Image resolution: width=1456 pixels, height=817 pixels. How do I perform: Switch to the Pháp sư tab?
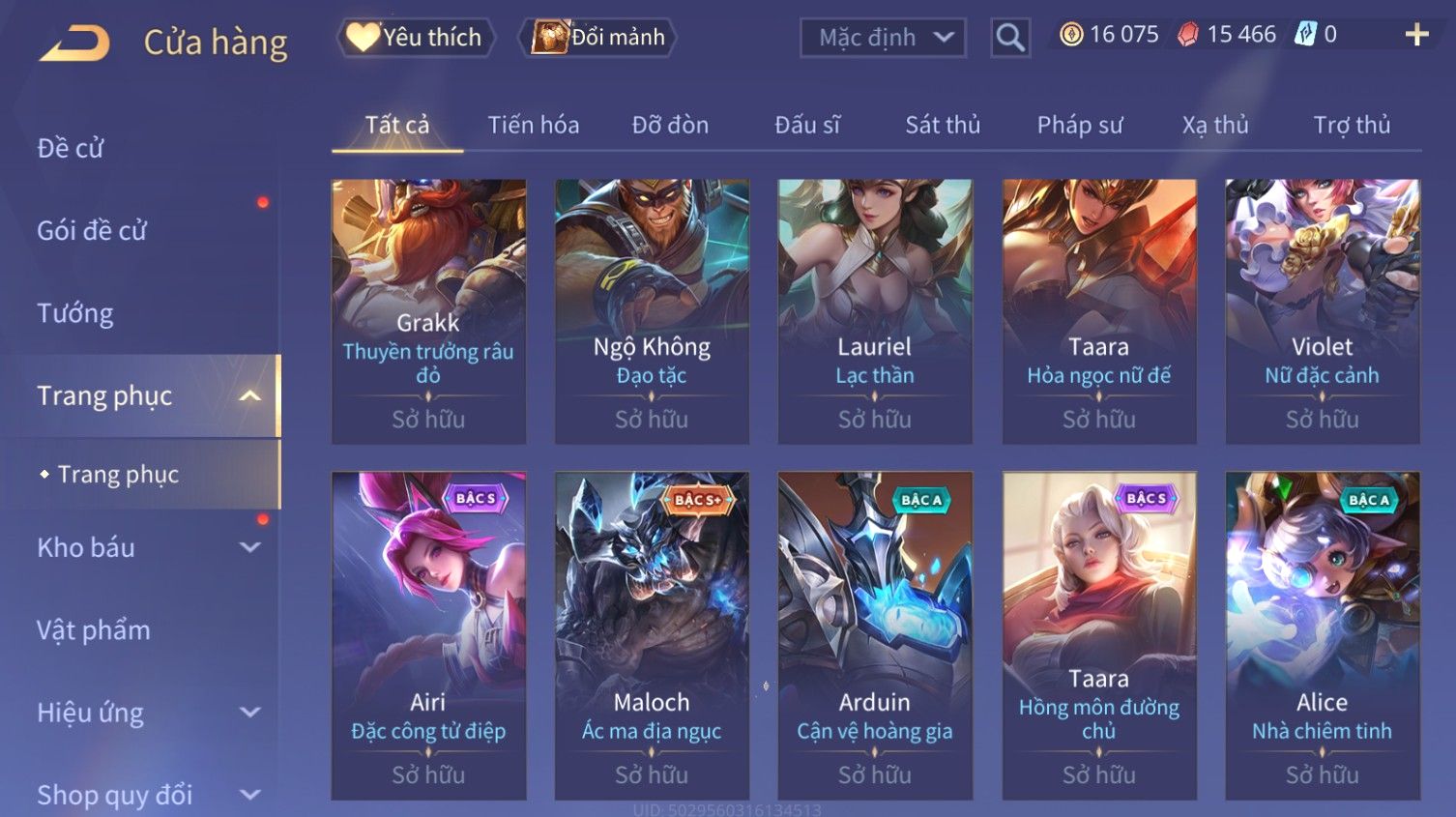(x=1080, y=125)
